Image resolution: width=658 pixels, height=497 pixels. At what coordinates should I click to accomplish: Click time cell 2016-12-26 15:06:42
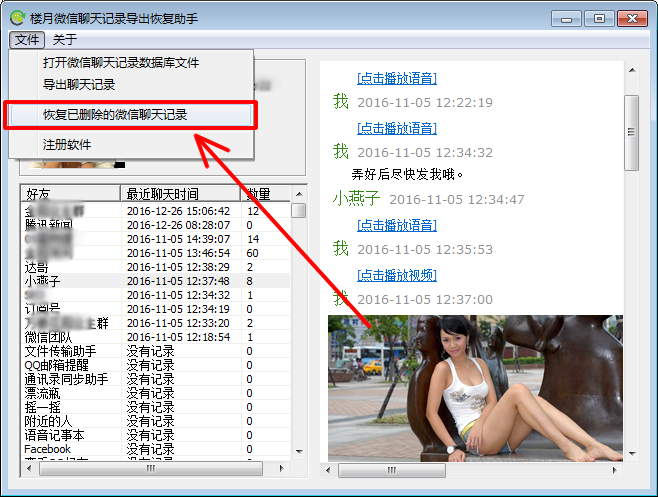click(x=179, y=211)
